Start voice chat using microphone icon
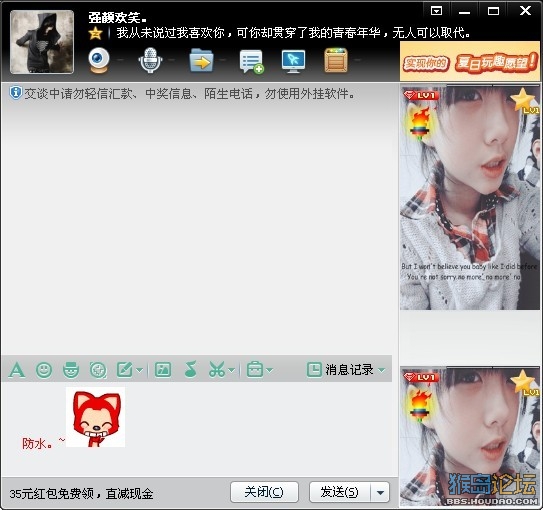 coord(150,60)
